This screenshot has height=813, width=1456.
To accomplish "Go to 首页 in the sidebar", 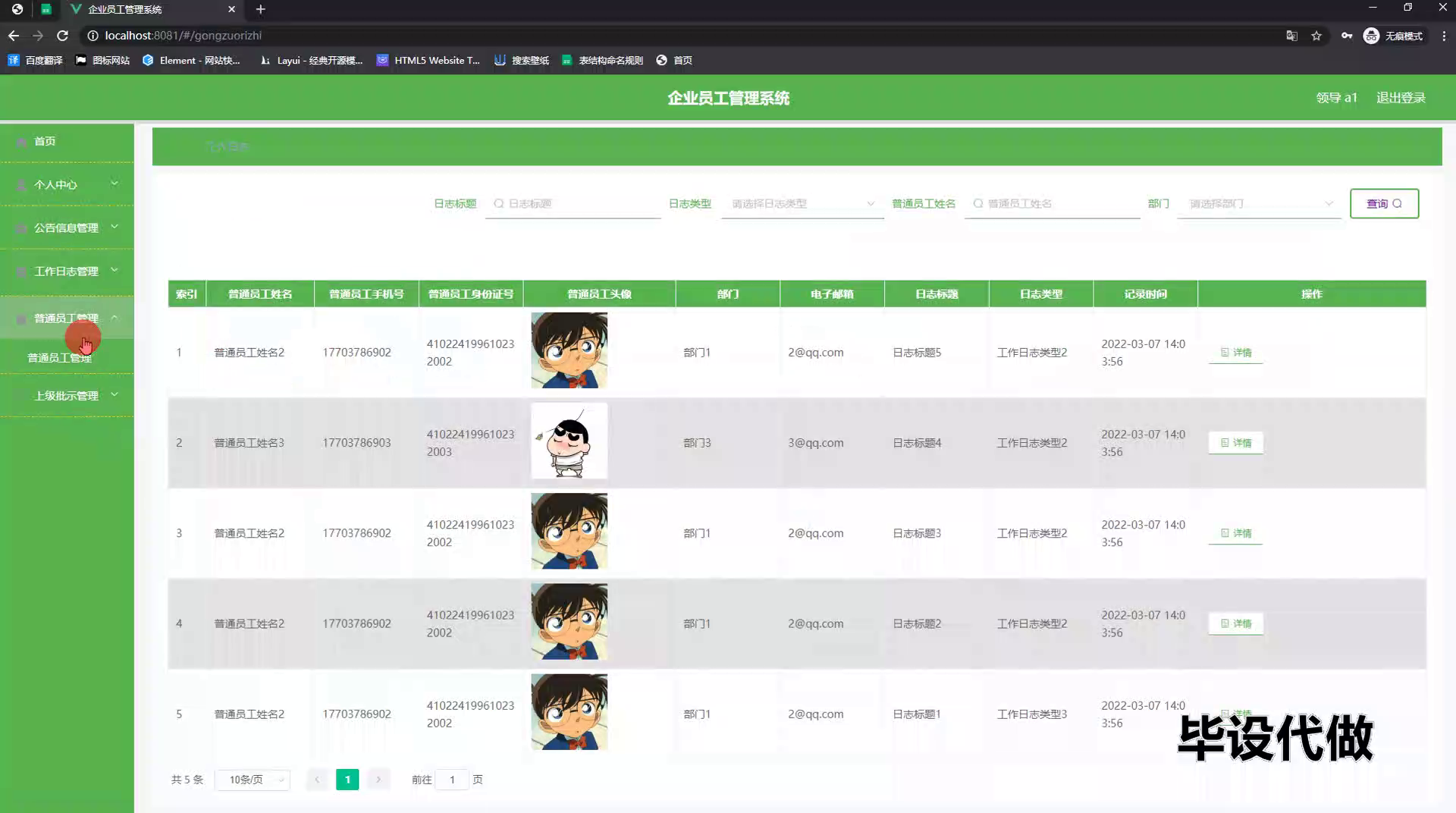I will tap(67, 141).
